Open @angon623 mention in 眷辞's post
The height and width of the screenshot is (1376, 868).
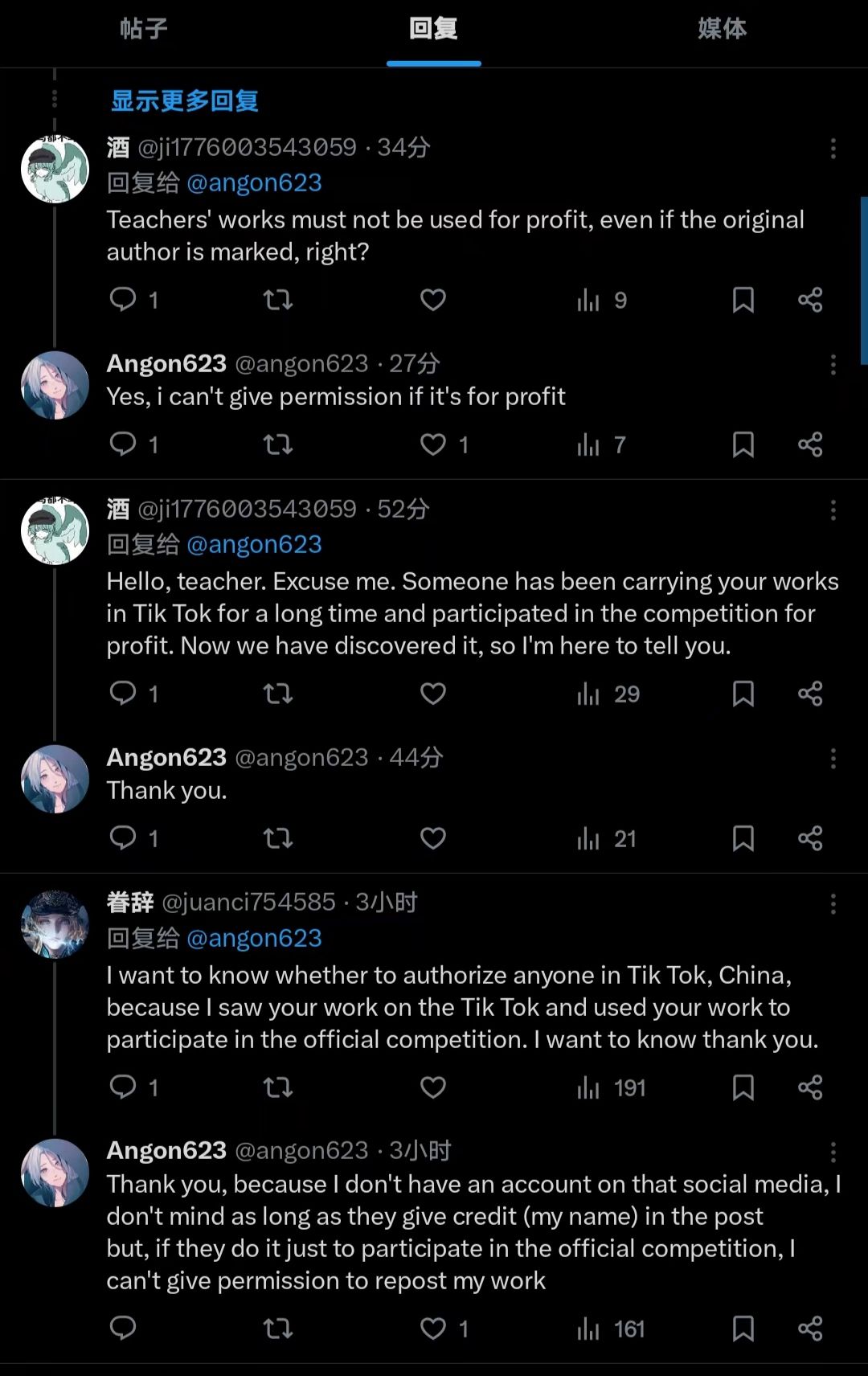[254, 938]
